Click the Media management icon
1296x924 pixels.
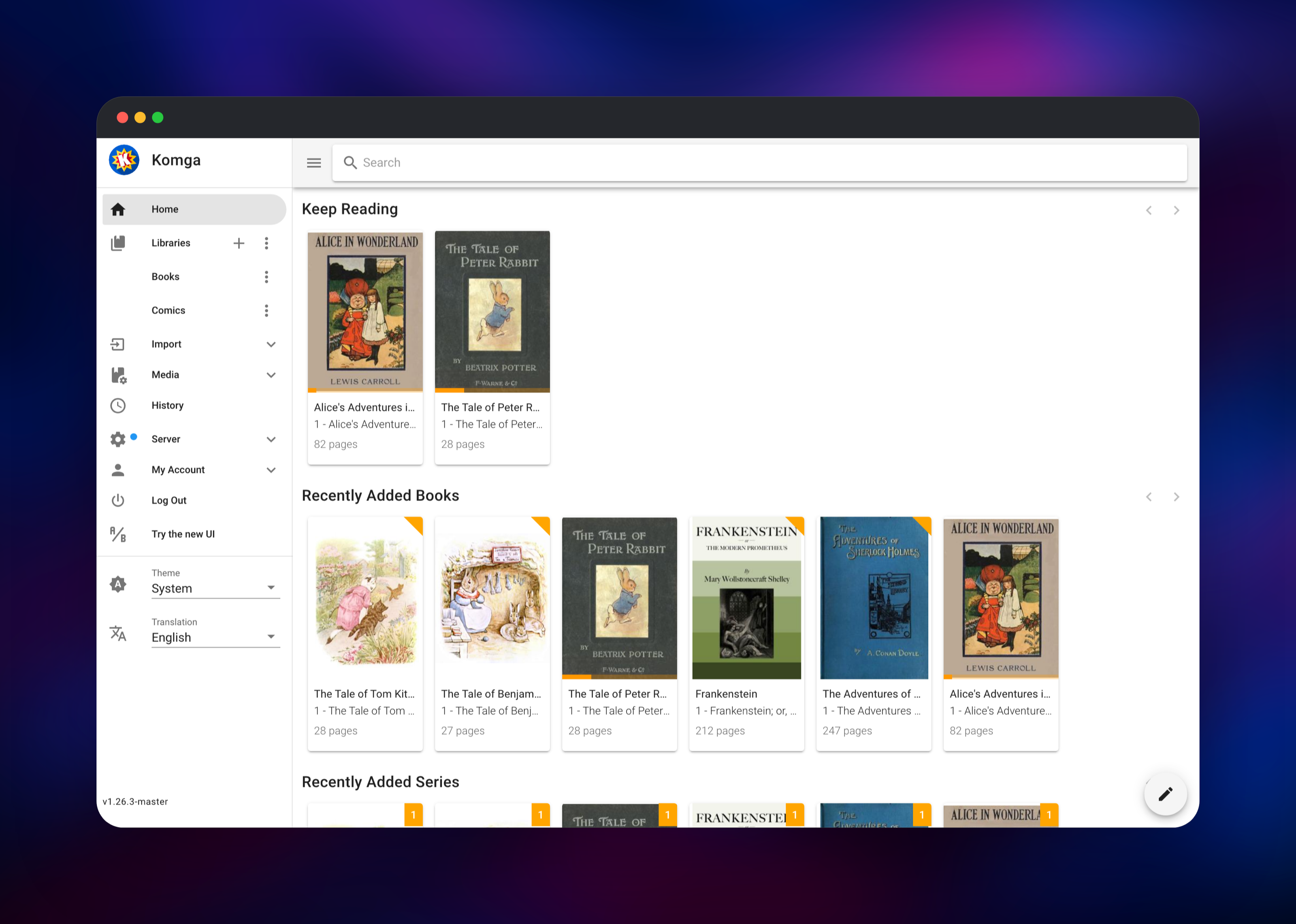coord(118,375)
